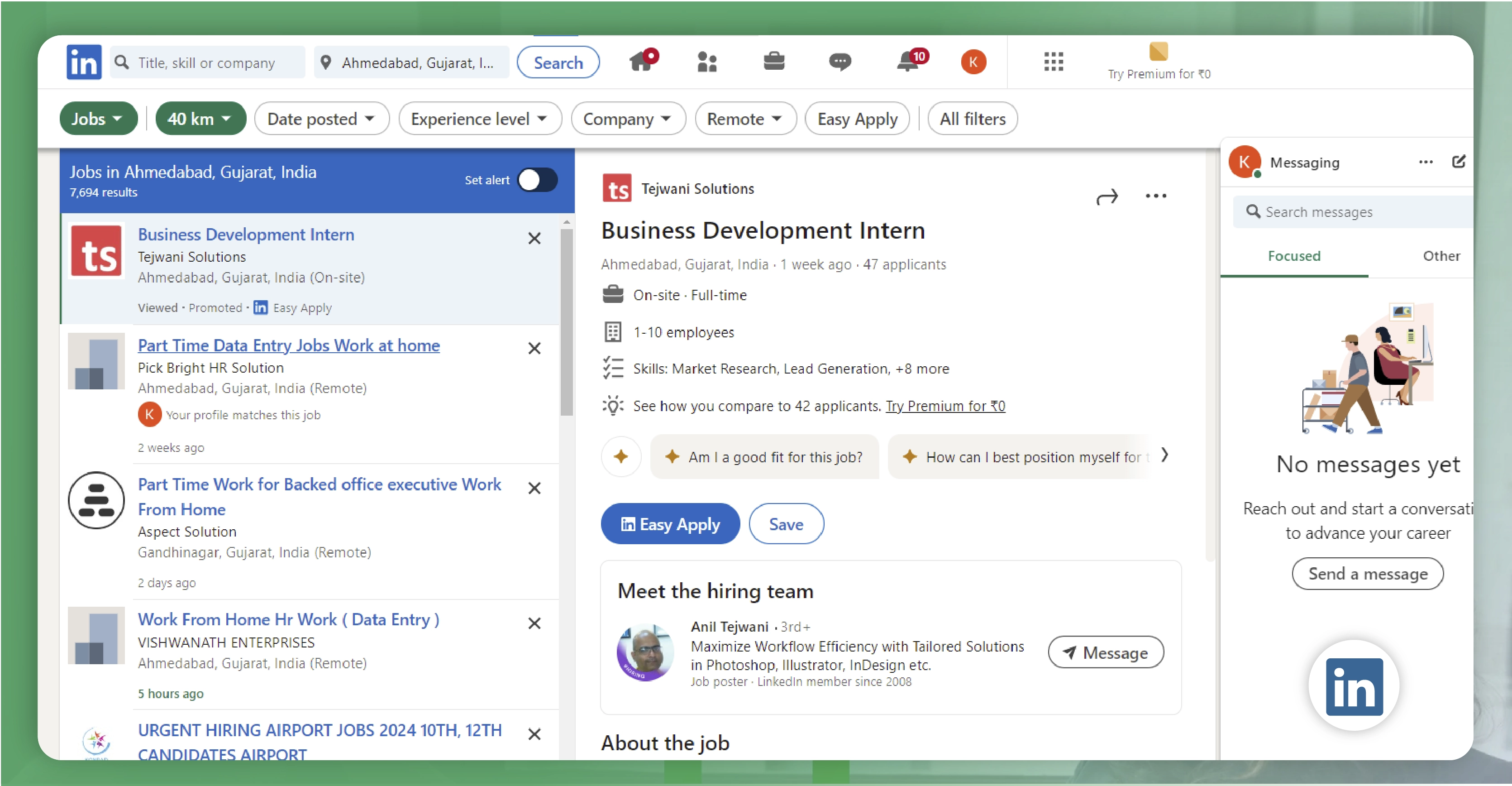The width and height of the screenshot is (1512, 786).
Task: Click Skills: Market Research, Lead Generation text
Action: pos(791,369)
